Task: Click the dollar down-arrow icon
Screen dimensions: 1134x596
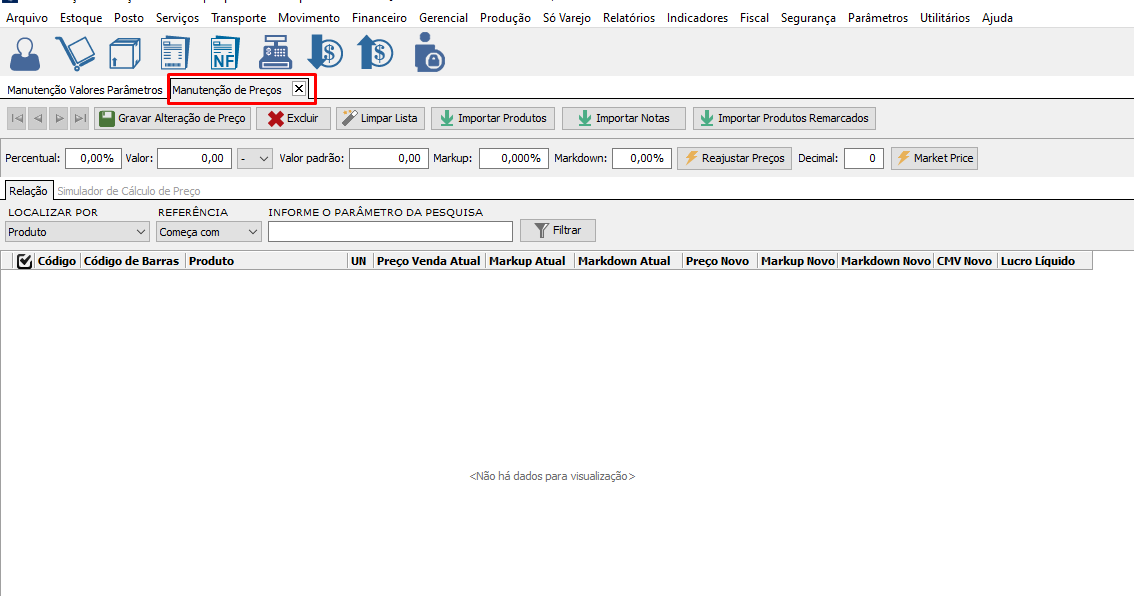Action: (325, 53)
